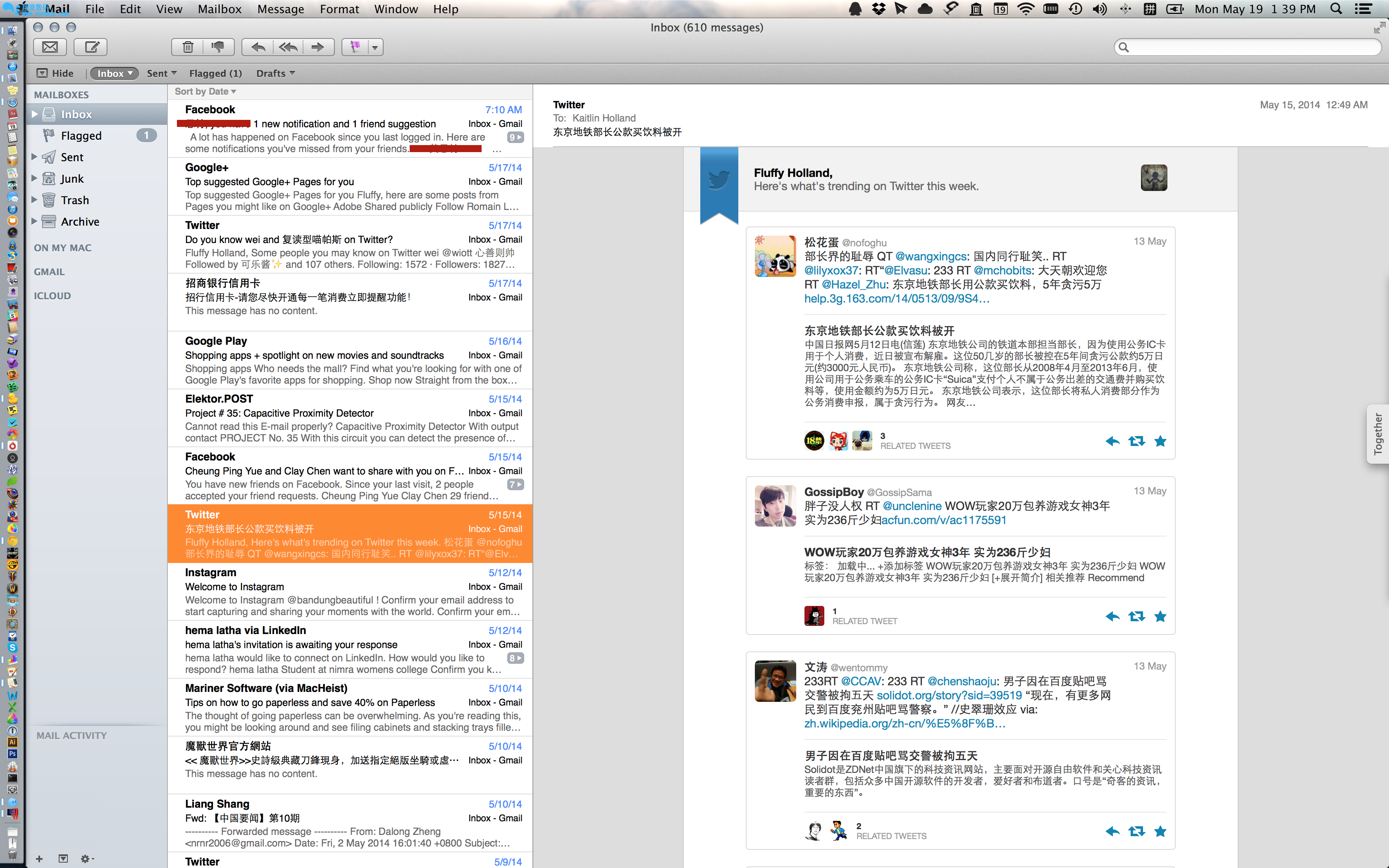
Task: Open the acfun.com/v/ac1175591 link
Action: click(x=944, y=520)
